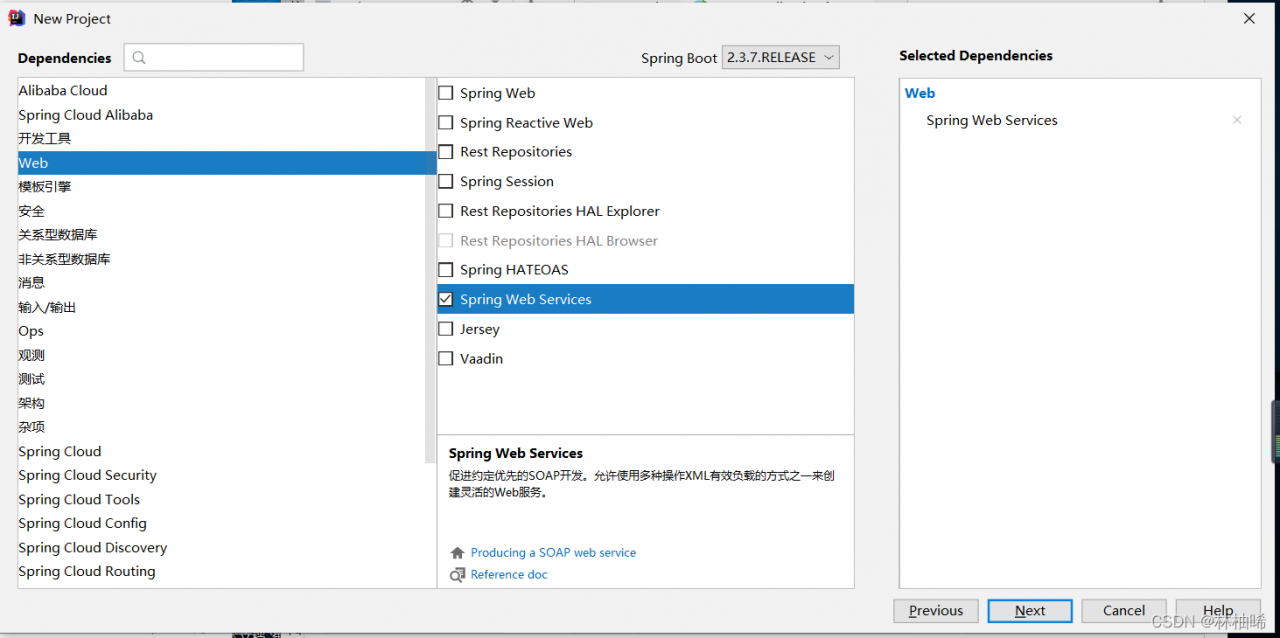Check the Vaadin checkbox

(446, 358)
